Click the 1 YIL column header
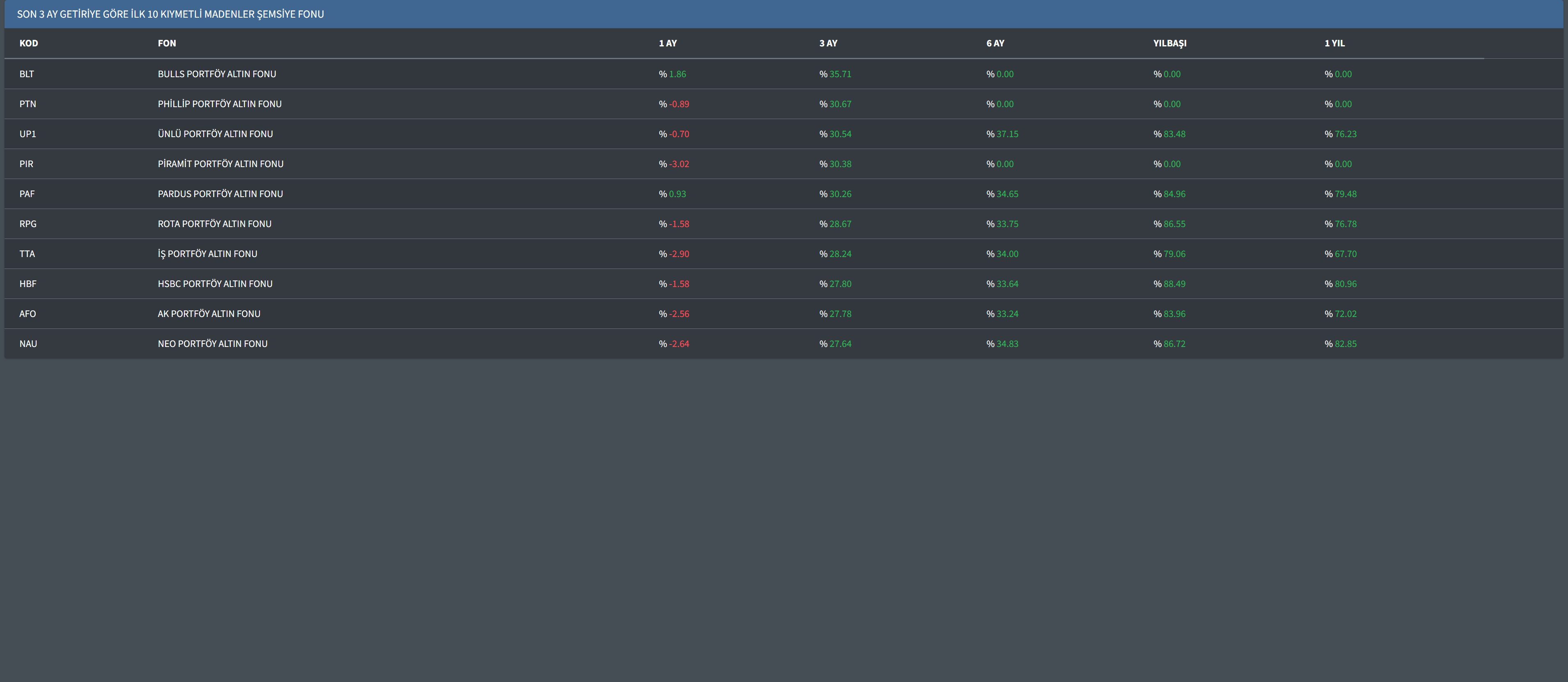This screenshot has height=682, width=1568. [1334, 43]
